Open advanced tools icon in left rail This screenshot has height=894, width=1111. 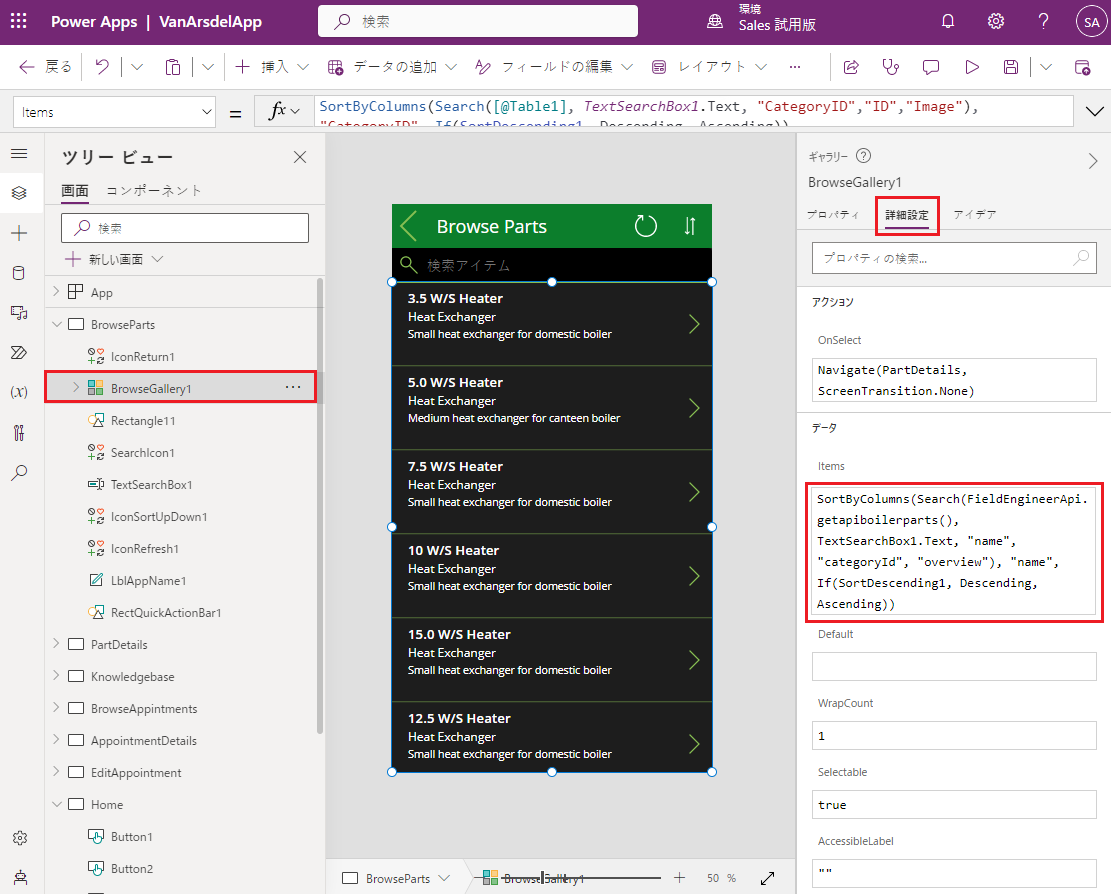tap(19, 432)
